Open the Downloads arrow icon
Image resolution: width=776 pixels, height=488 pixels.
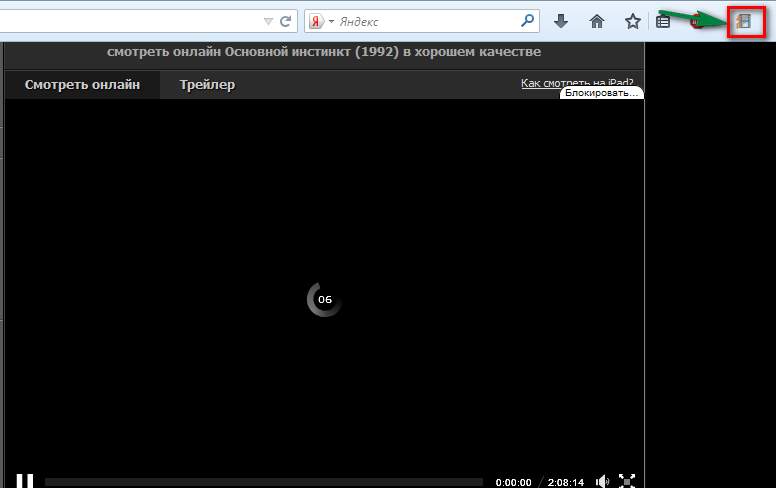561,21
